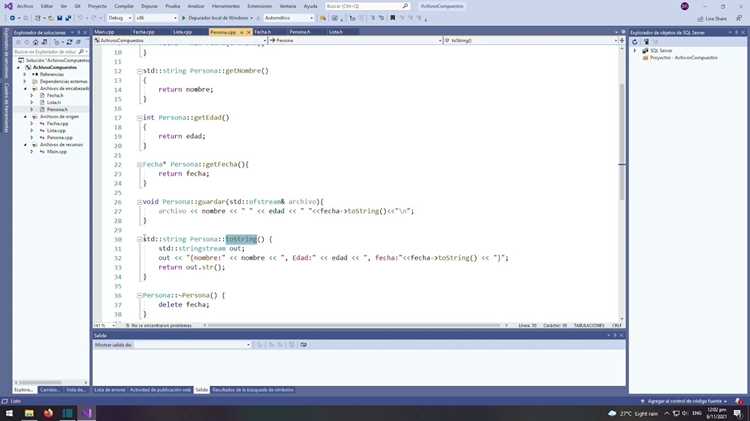The width and height of the screenshot is (750, 421).
Task: Click the Save All icon in toolbar
Action: tap(68, 18)
